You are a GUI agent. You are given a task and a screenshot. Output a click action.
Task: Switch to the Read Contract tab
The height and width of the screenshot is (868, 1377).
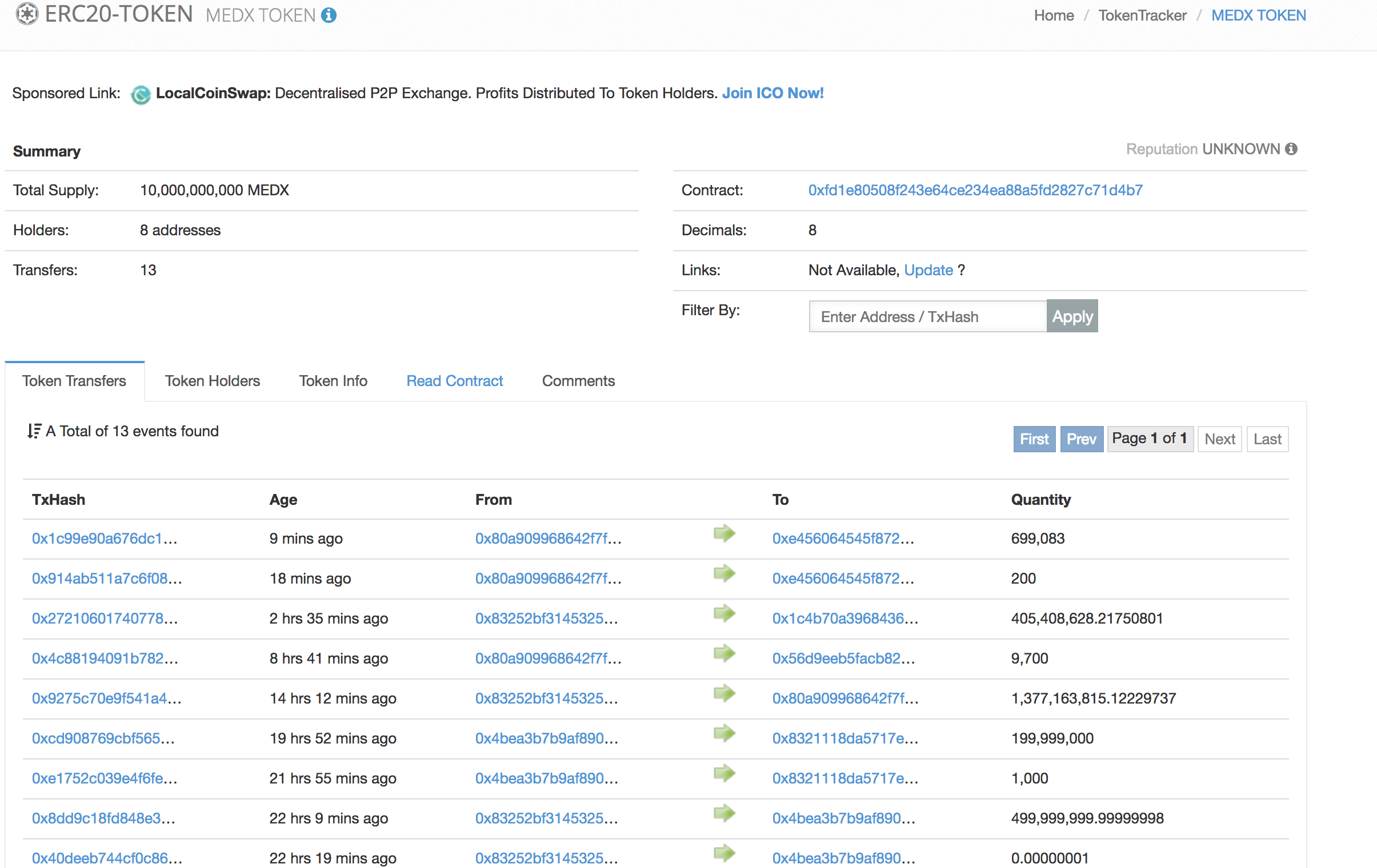(455, 381)
